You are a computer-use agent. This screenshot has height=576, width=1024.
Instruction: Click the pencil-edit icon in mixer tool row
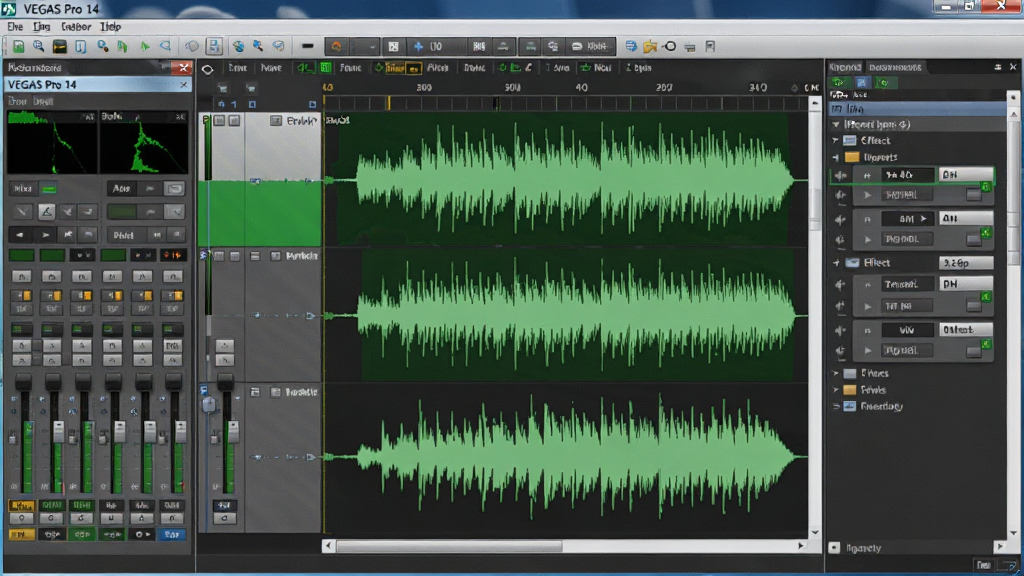[x=46, y=212]
